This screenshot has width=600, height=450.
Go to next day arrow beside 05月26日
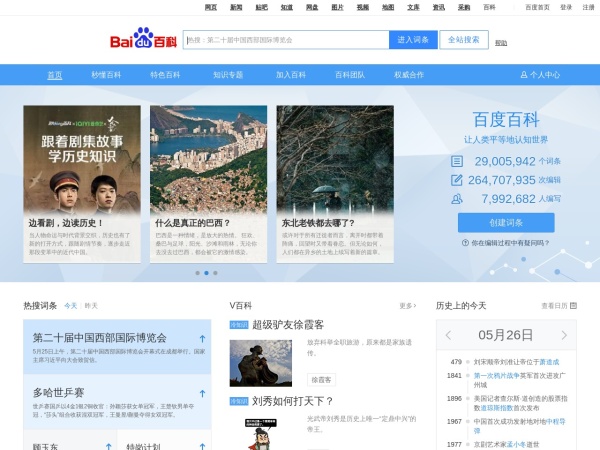coord(564,335)
